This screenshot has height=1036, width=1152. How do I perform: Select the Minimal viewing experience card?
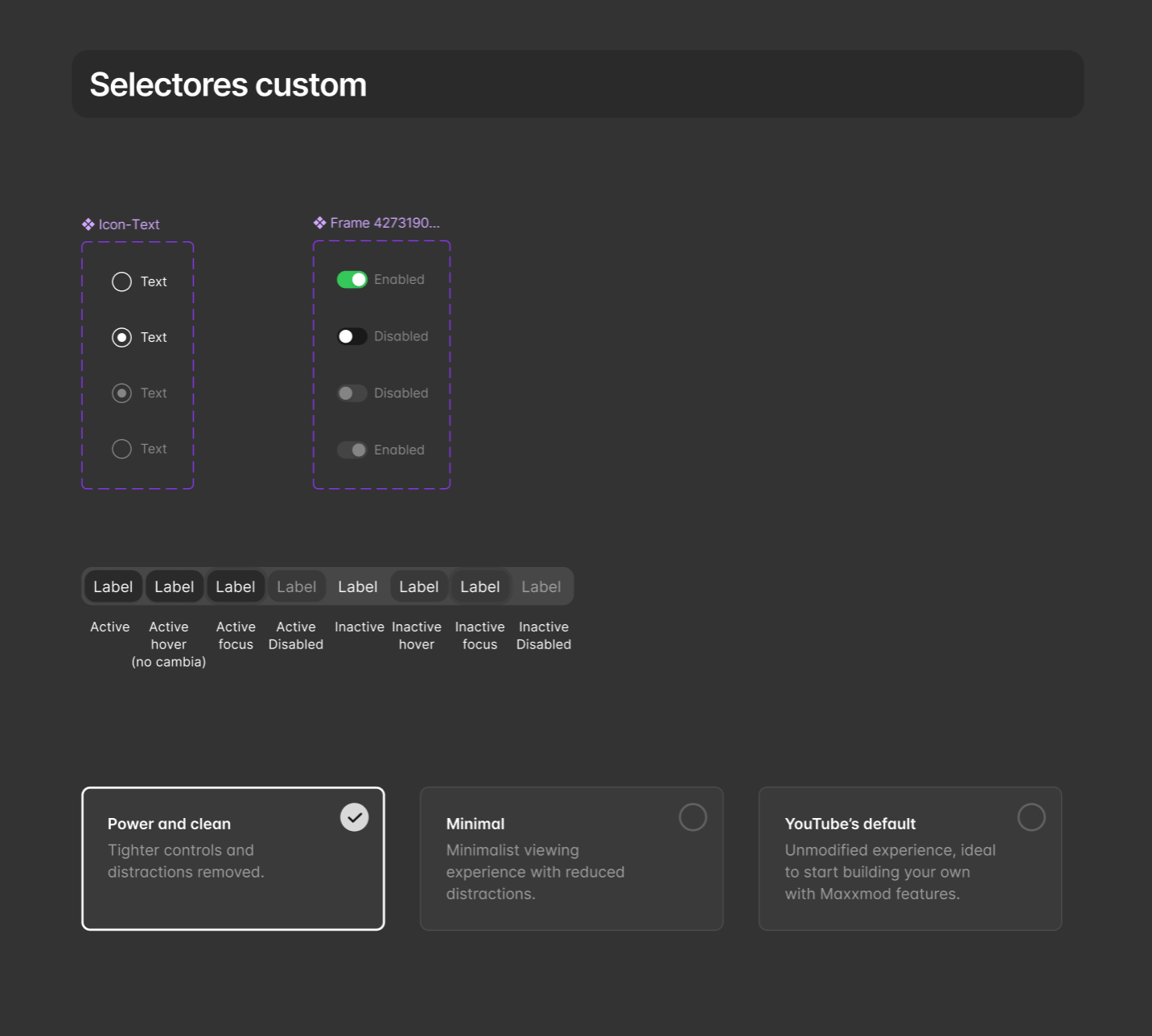[x=571, y=858]
